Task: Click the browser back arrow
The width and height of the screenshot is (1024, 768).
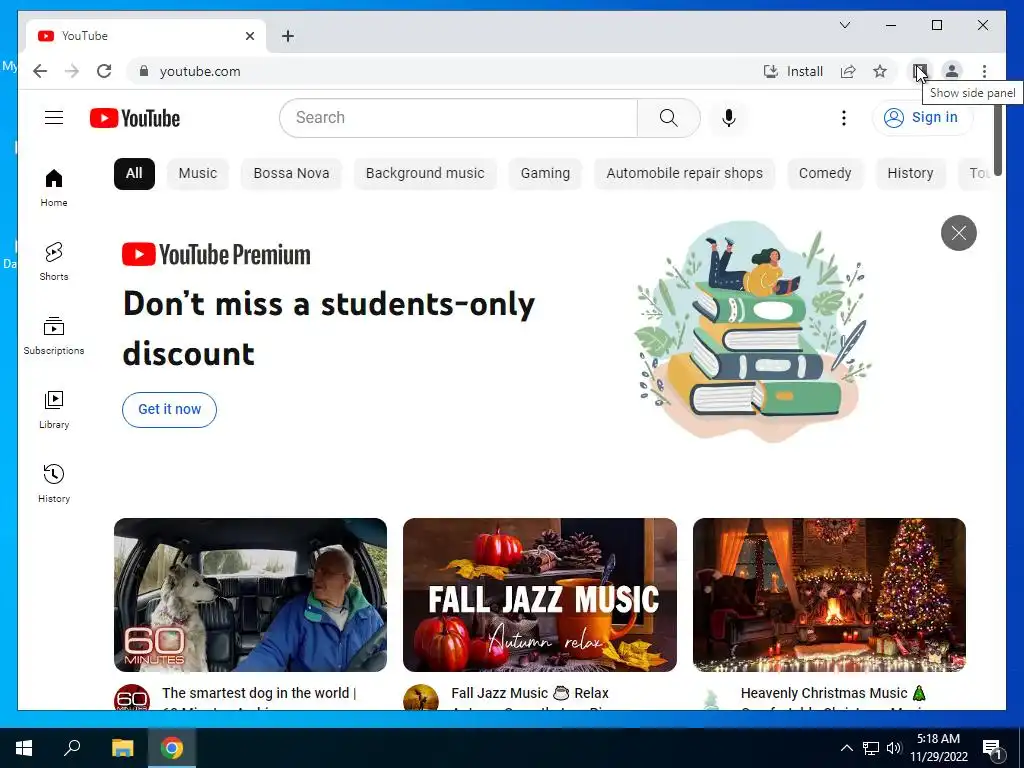Action: click(x=40, y=71)
